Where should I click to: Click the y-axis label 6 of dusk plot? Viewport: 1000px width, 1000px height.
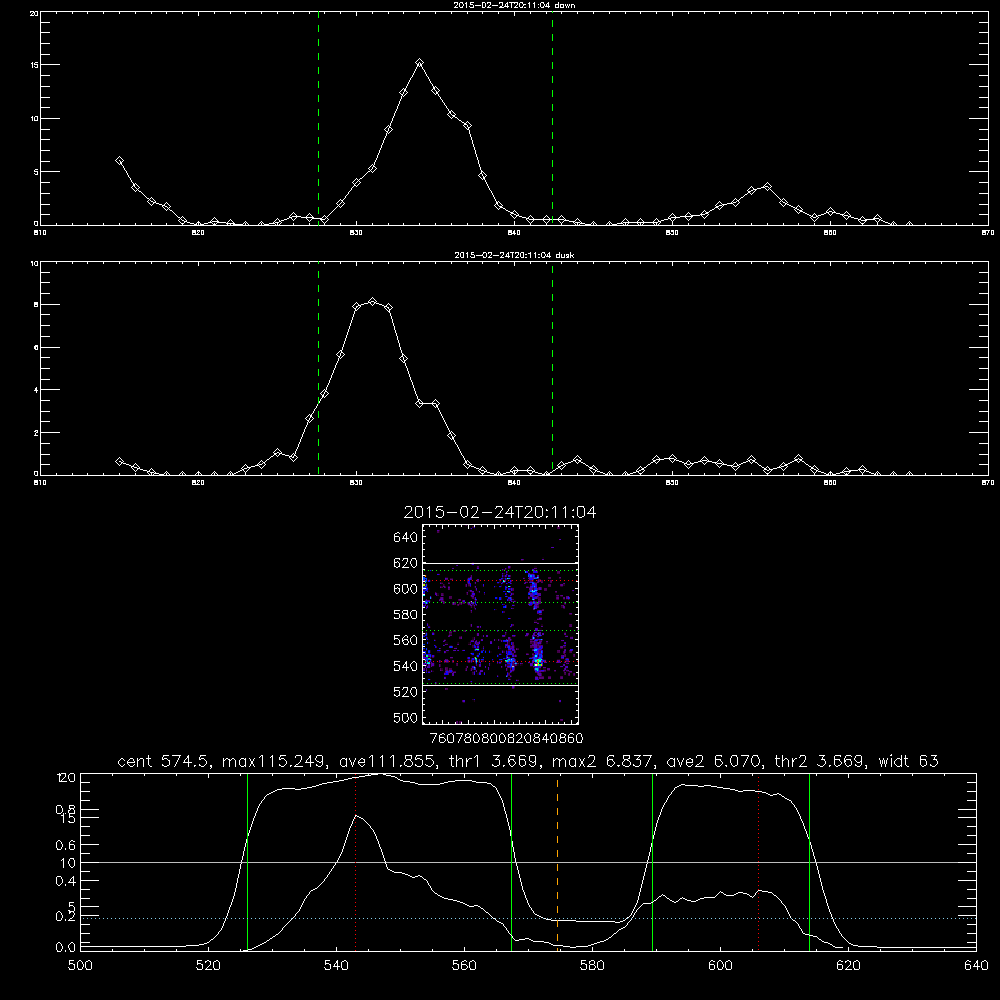[x=36, y=348]
